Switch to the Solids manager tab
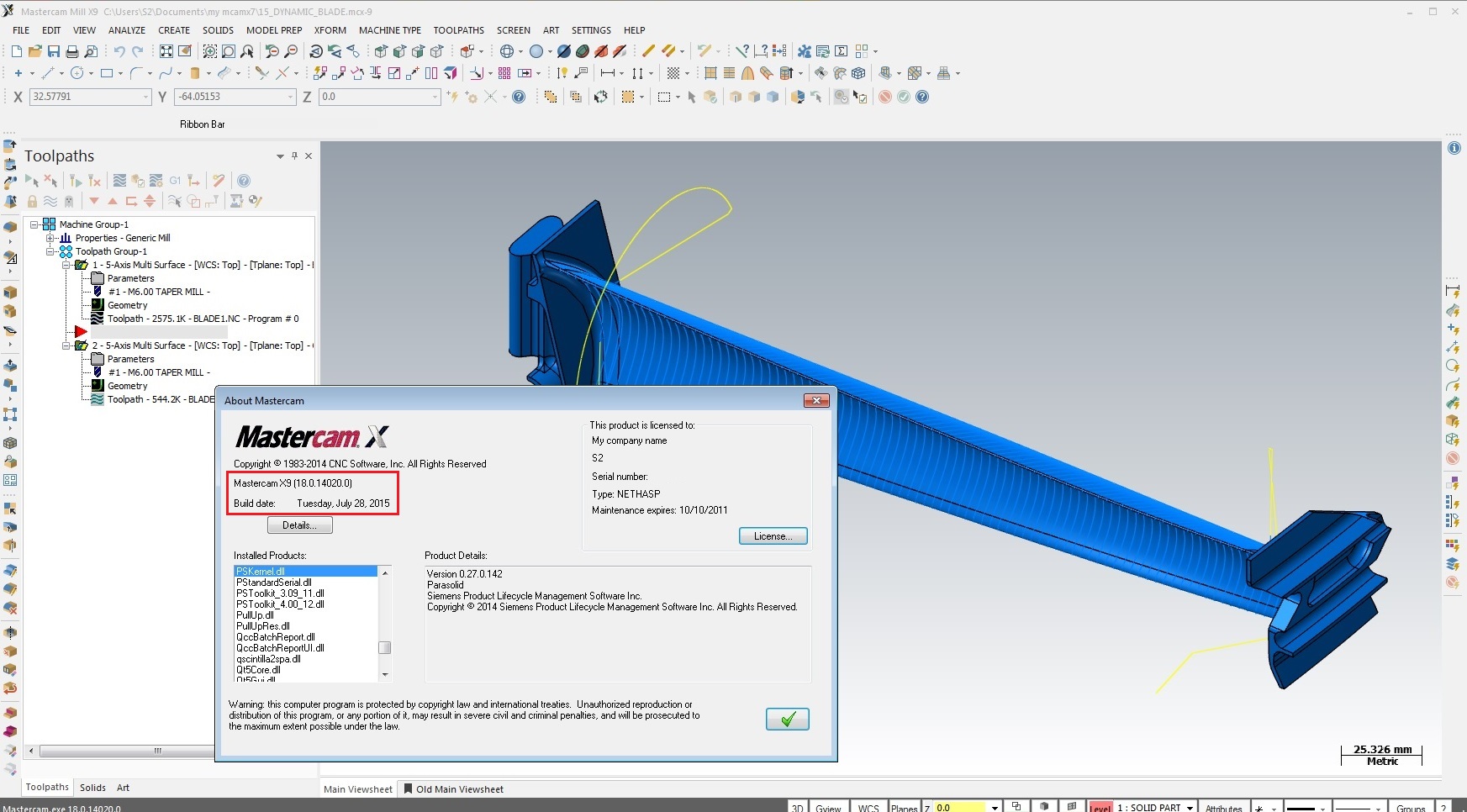 (92, 788)
